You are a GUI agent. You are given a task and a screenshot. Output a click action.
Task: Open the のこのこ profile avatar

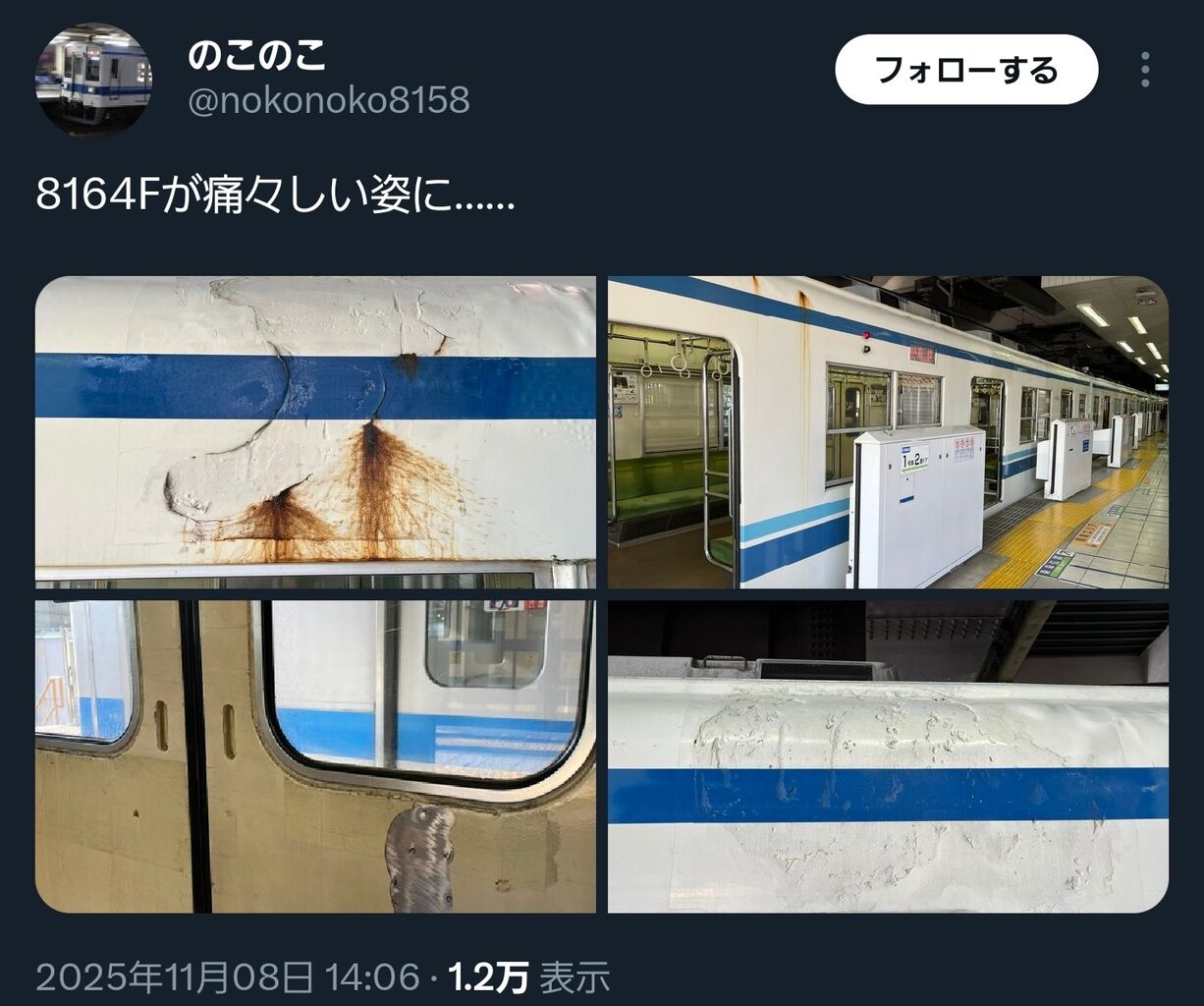(x=93, y=78)
